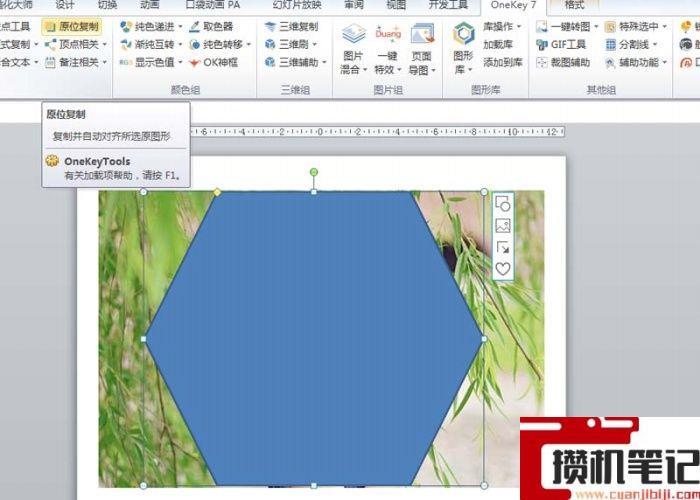
Task: Click the right-middle resize handle of hexagon
Action: (484, 339)
